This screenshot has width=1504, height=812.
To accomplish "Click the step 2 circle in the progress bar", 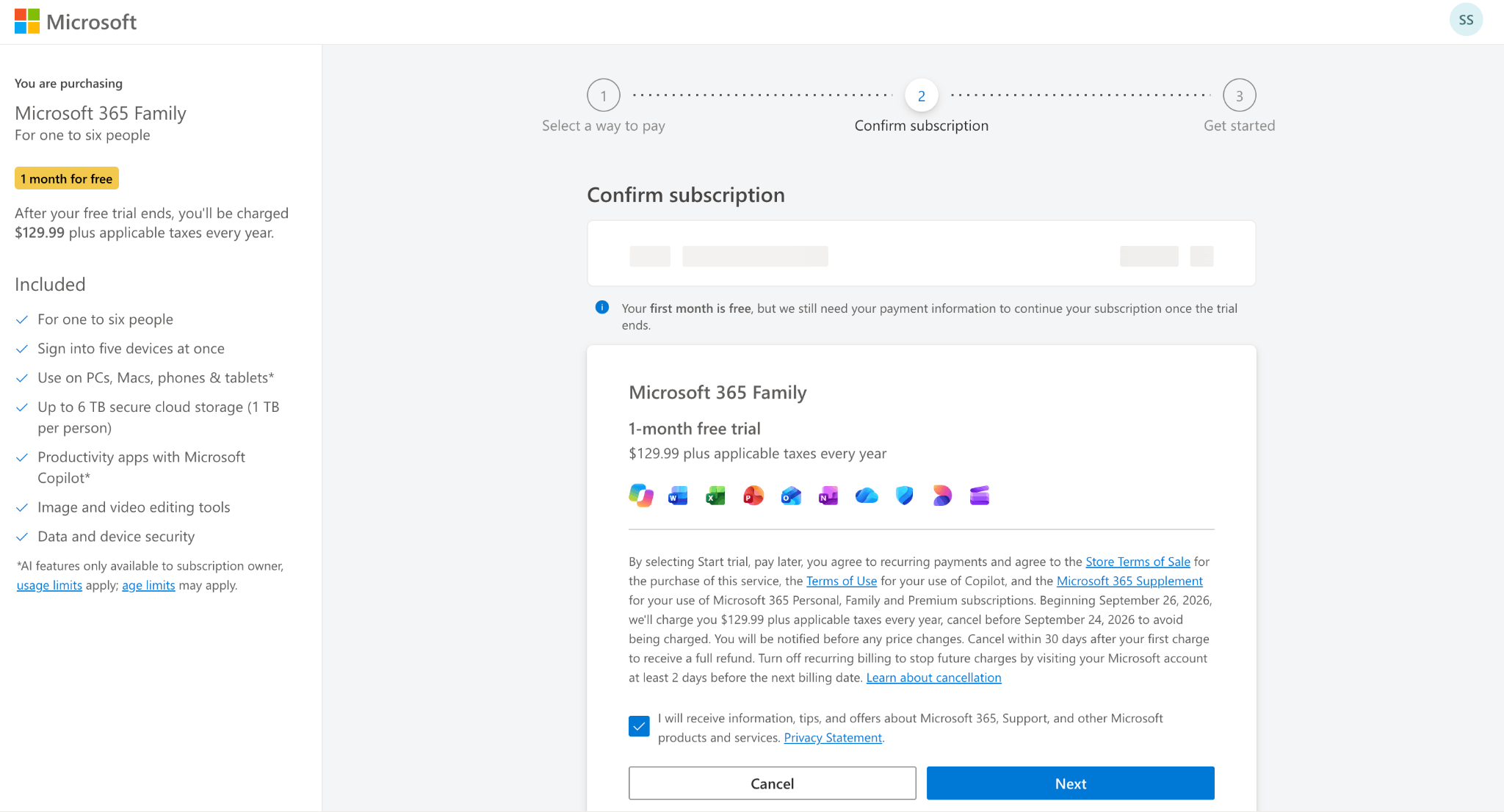I will point(922,95).
